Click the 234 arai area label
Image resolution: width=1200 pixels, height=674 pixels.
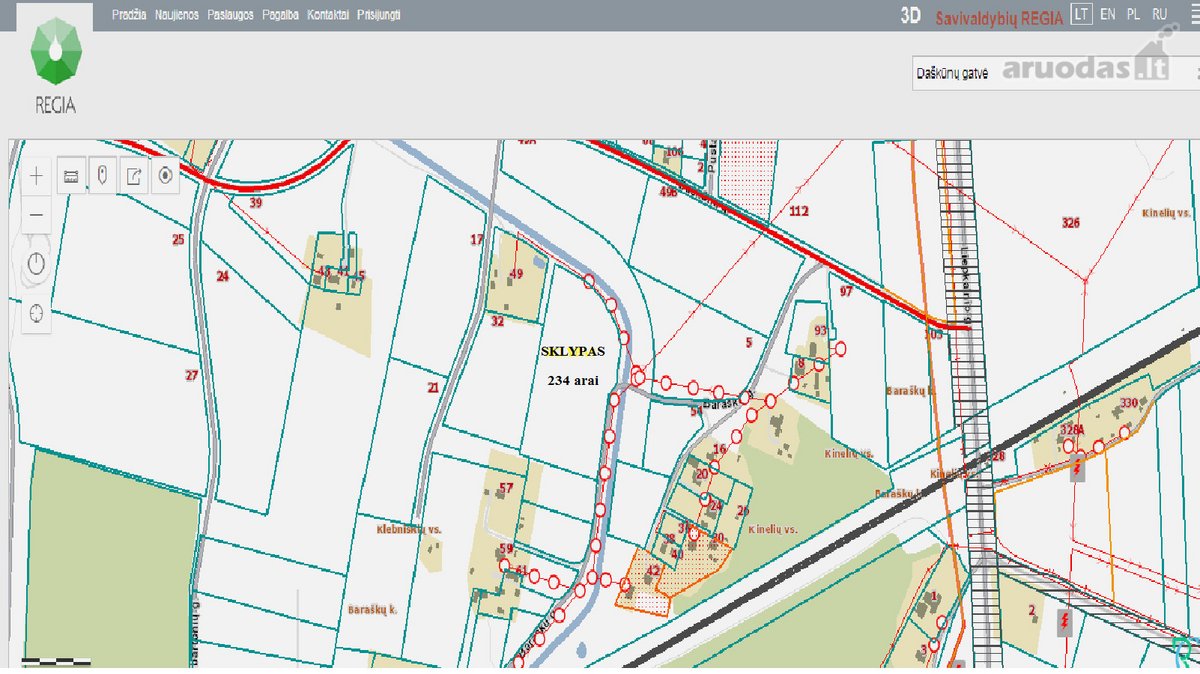[x=572, y=380]
